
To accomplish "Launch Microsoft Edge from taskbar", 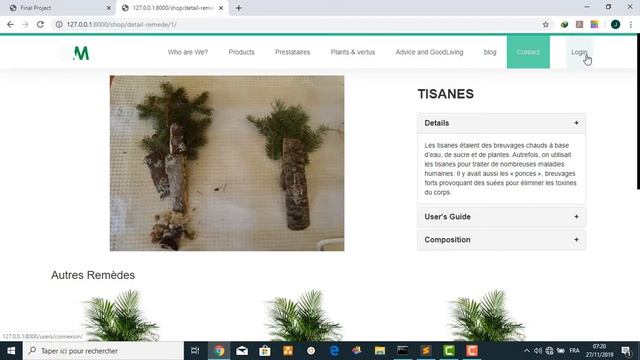I will point(334,351).
